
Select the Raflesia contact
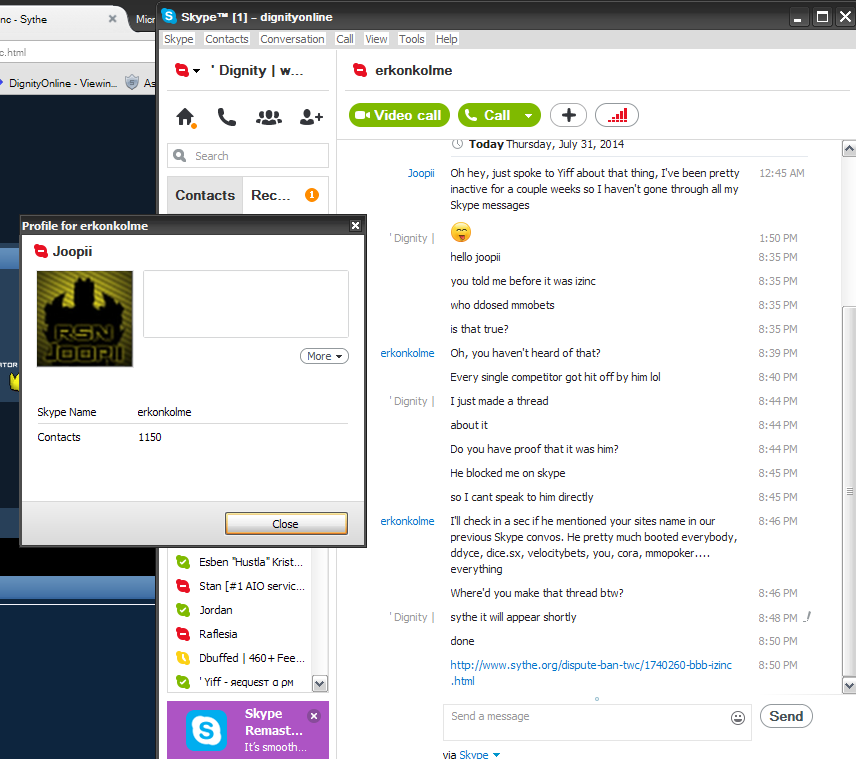[240, 634]
